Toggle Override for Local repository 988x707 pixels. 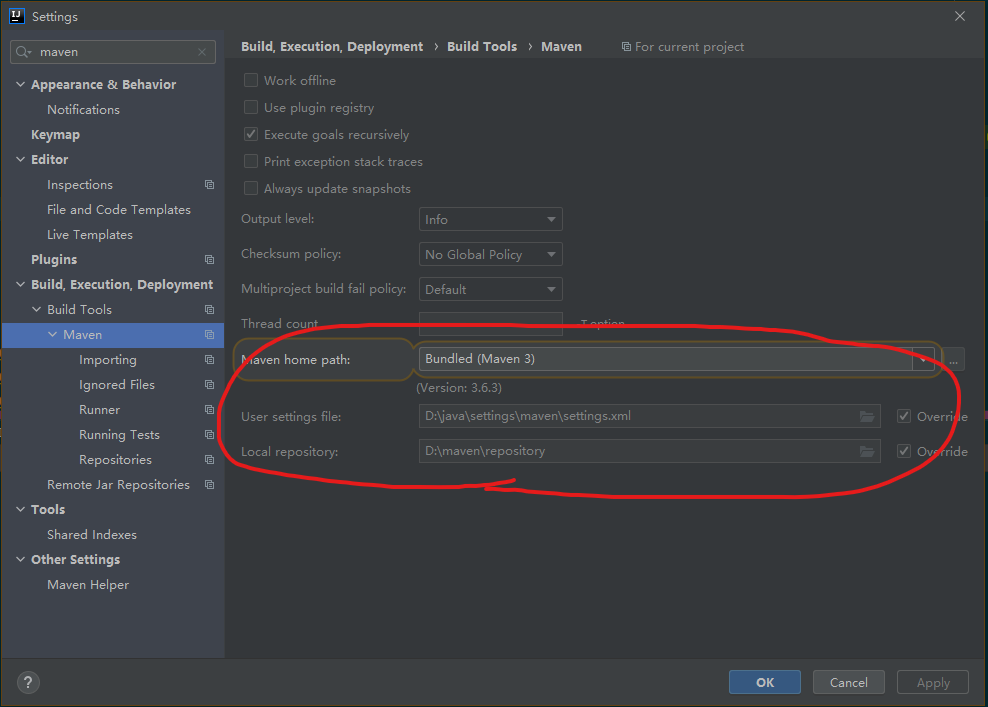click(904, 451)
